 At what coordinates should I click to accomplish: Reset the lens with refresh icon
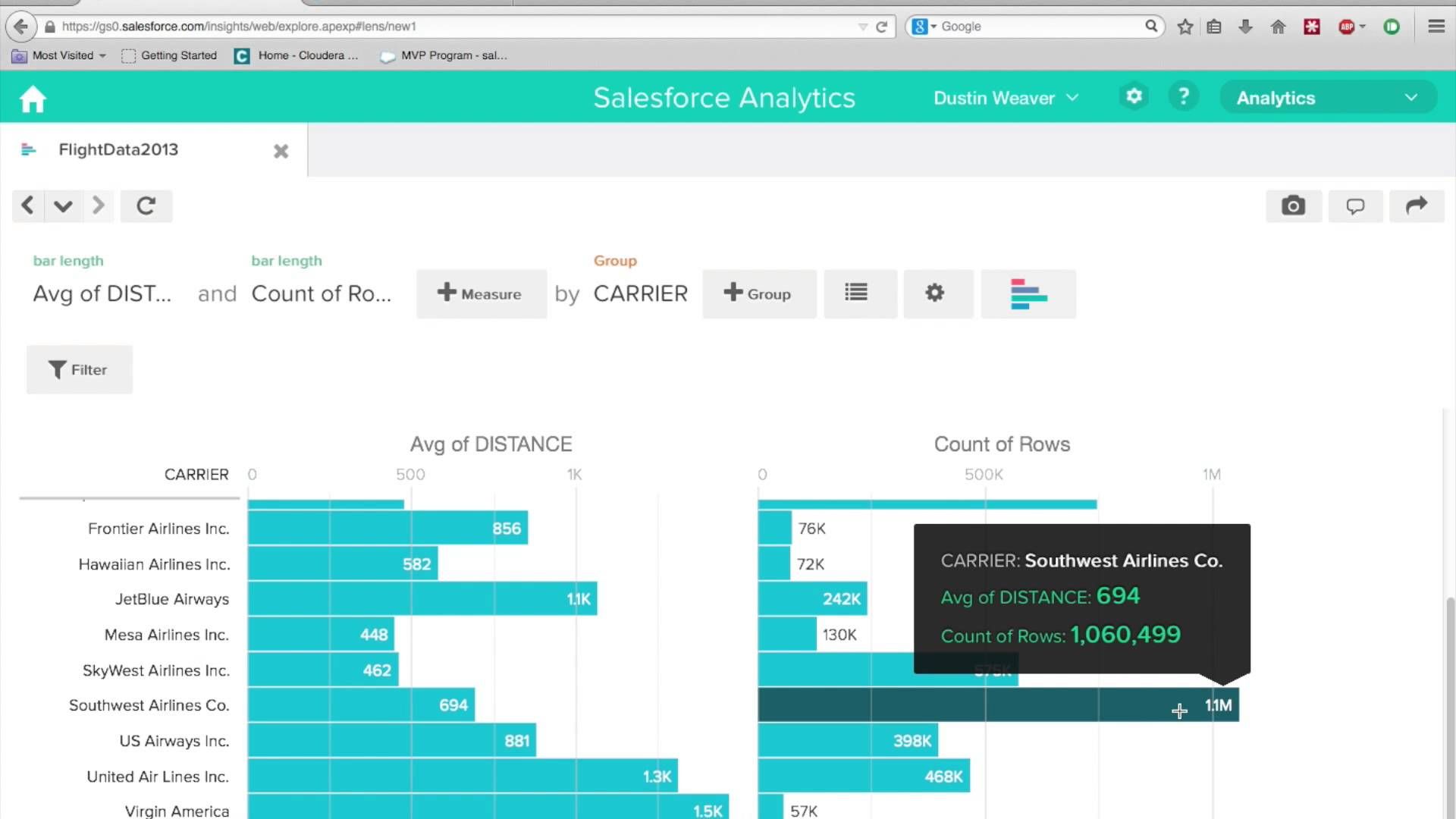coord(146,206)
